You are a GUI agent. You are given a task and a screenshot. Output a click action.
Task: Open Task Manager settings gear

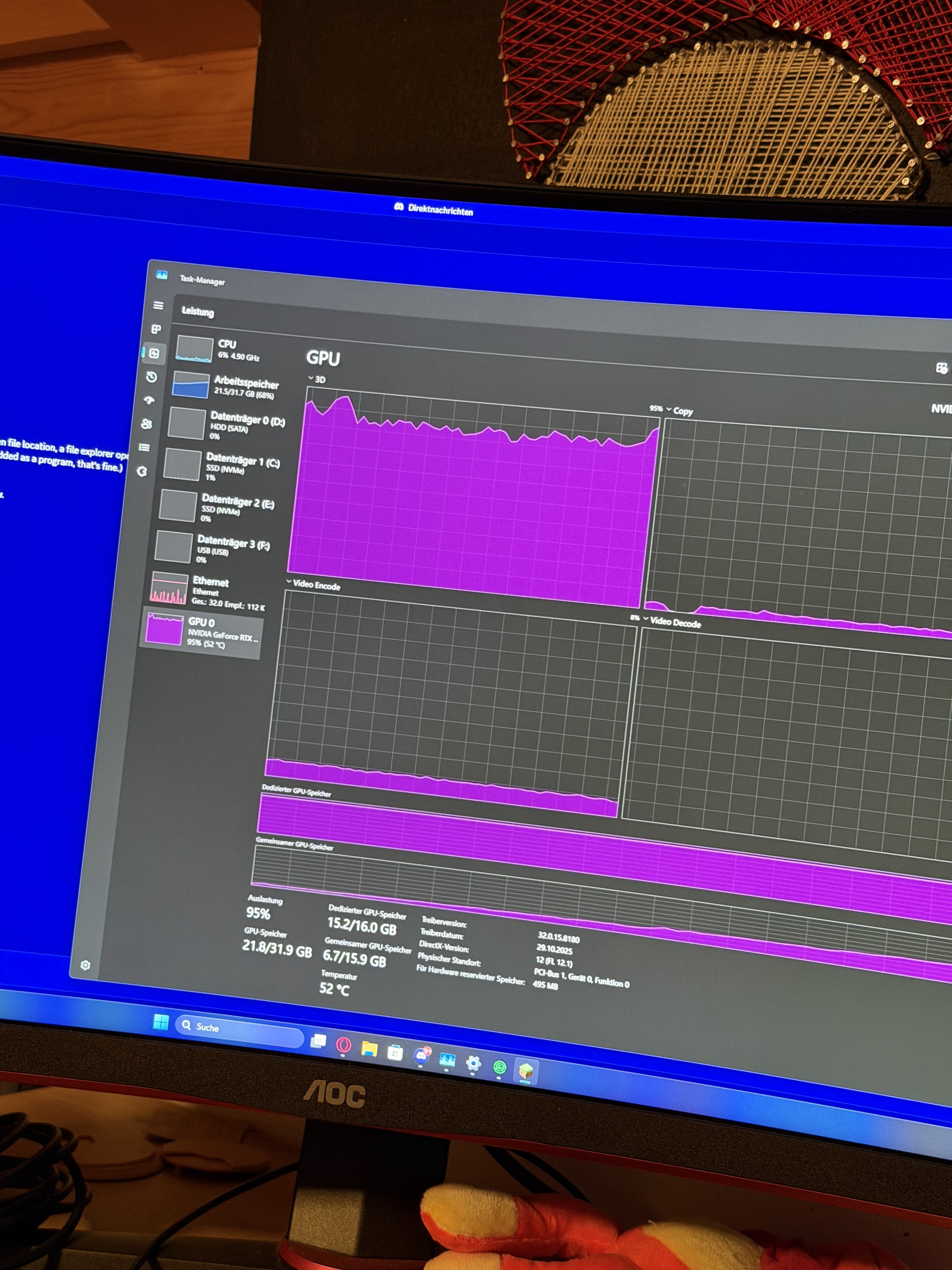(86, 965)
